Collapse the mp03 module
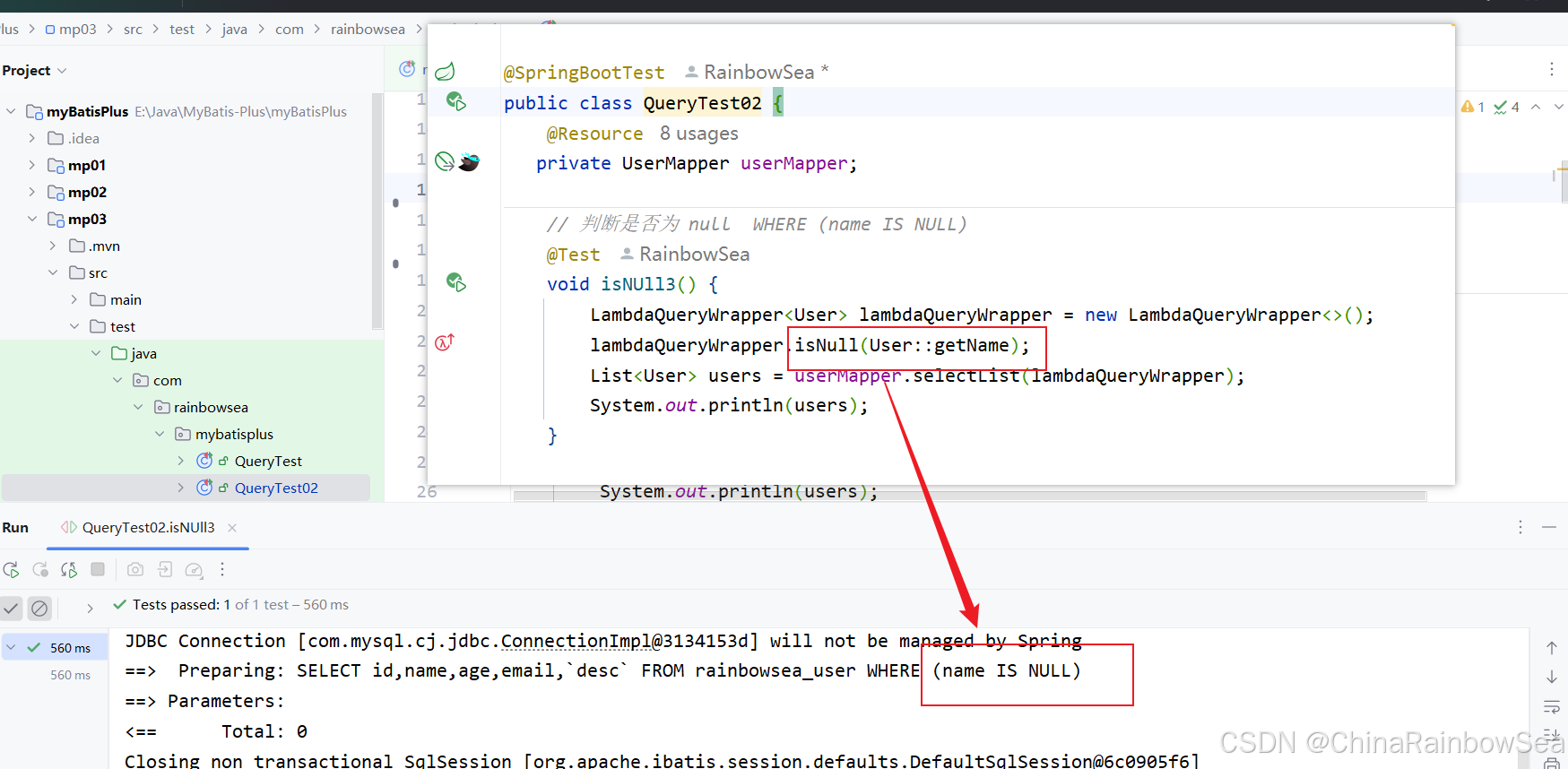 pyautogui.click(x=32, y=219)
